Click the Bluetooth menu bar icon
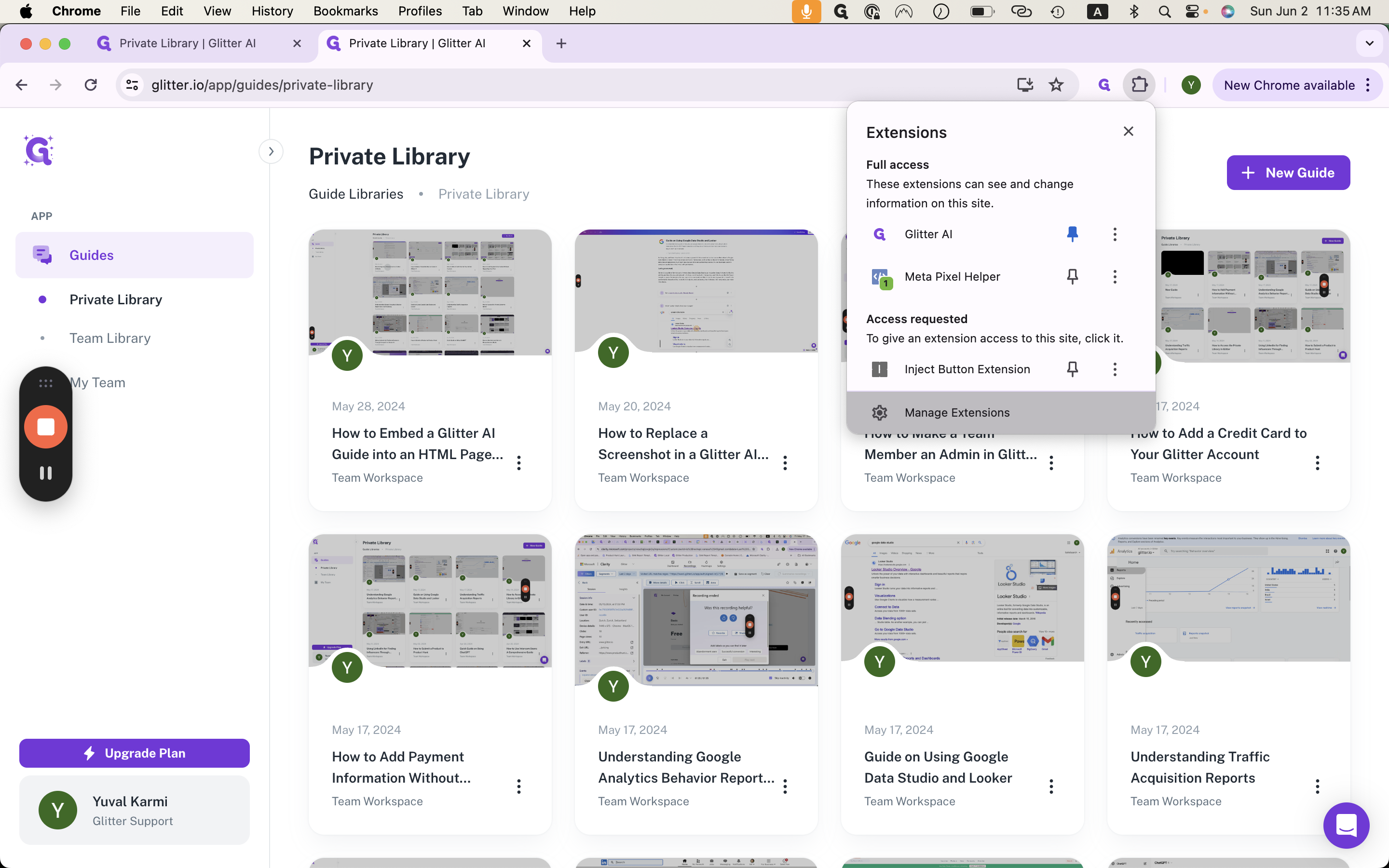Viewport: 1389px width, 868px height. [1133, 11]
